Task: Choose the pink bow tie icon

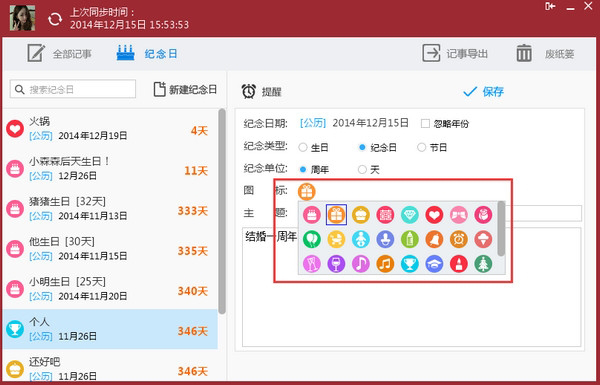Action: (459, 215)
